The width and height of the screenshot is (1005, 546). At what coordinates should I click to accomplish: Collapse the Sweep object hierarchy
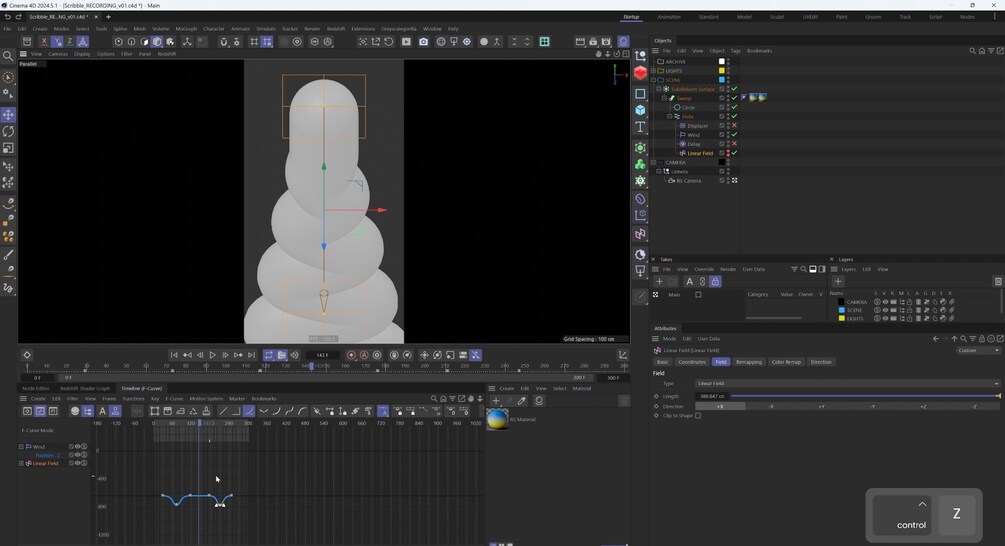click(664, 98)
